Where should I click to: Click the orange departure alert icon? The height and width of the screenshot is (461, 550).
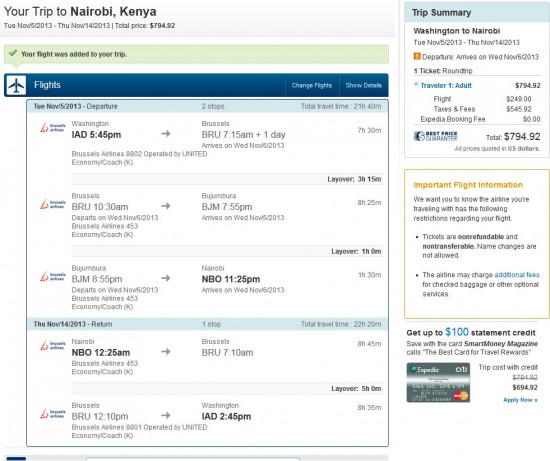[x=417, y=56]
